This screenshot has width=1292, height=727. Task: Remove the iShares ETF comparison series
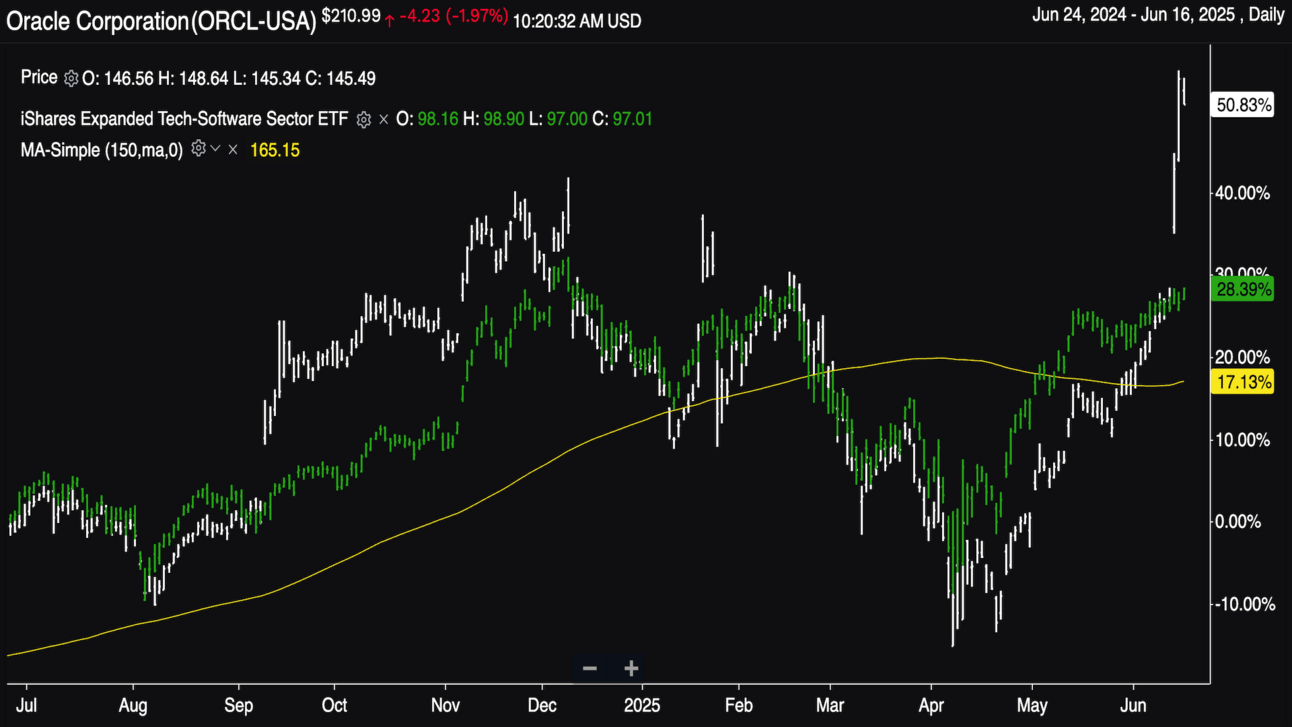(x=384, y=119)
